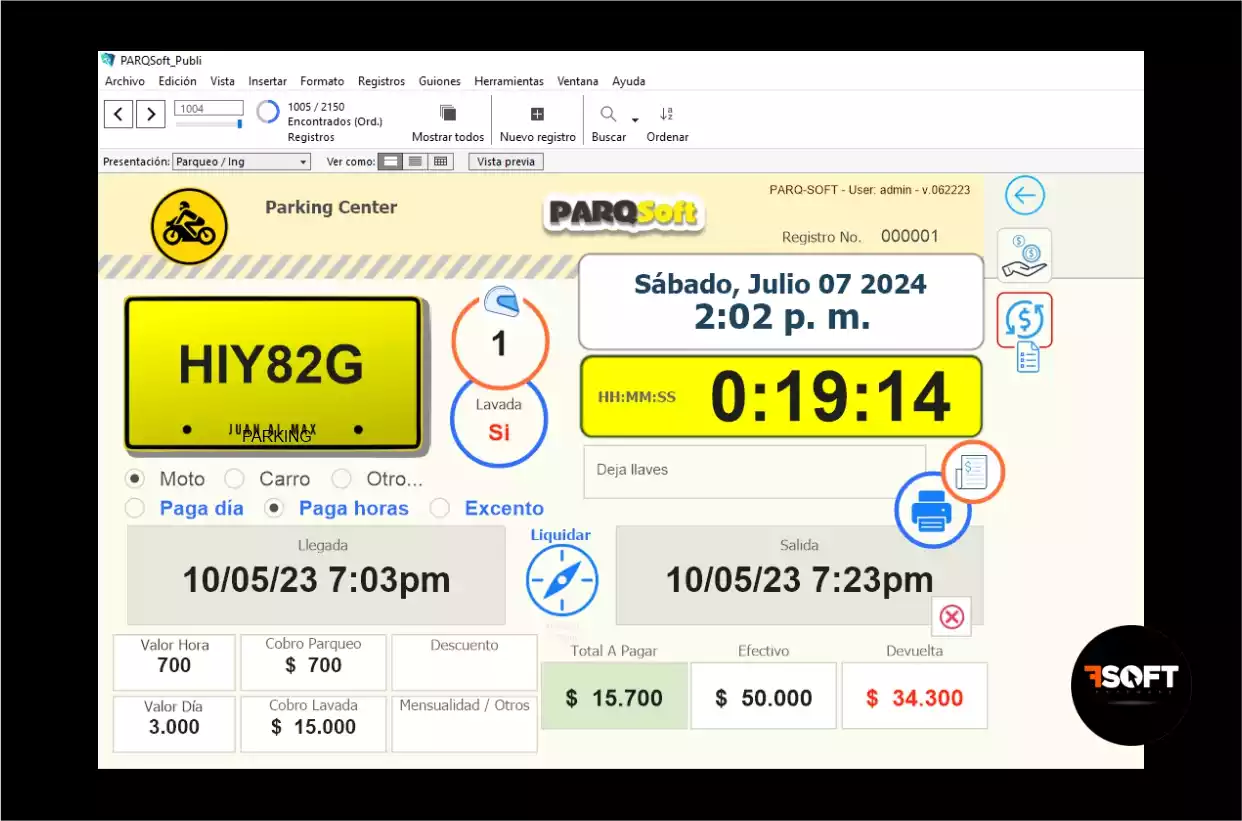This screenshot has height=821, width=1242.
Task: Click the Llegada date time field
Action: [316, 576]
